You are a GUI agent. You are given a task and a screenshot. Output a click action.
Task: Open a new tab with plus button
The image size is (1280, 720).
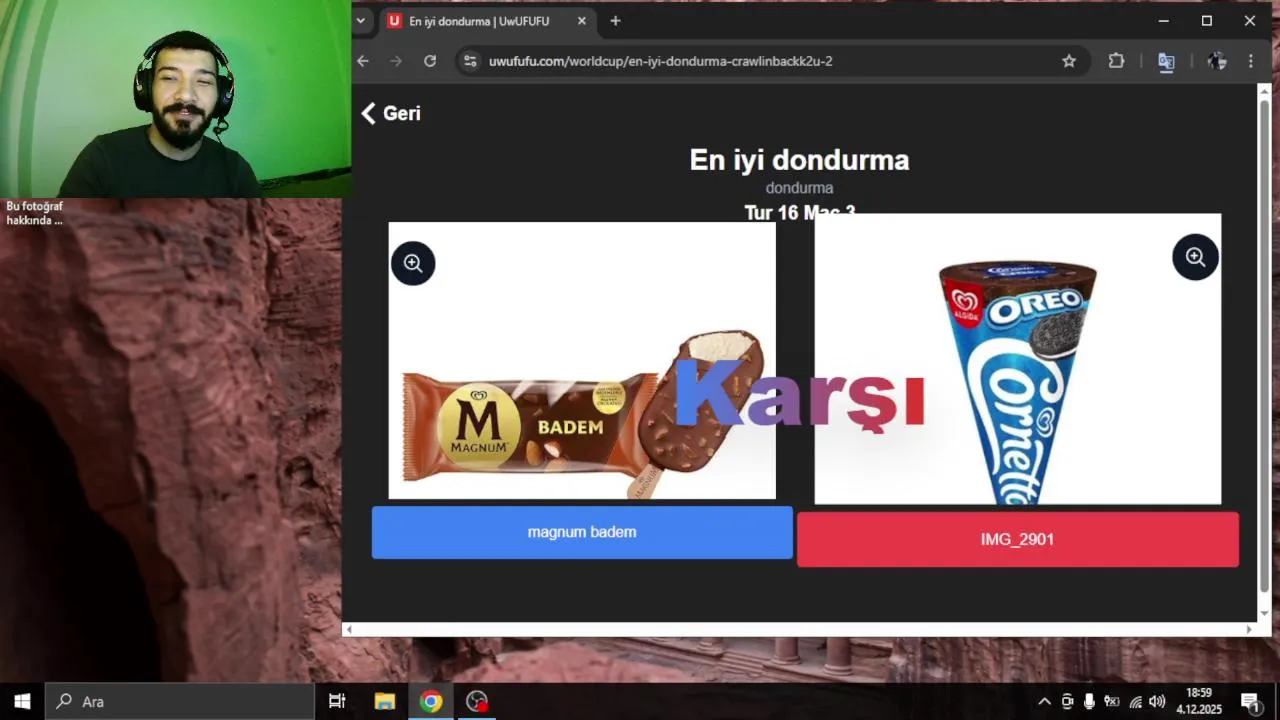tap(615, 21)
